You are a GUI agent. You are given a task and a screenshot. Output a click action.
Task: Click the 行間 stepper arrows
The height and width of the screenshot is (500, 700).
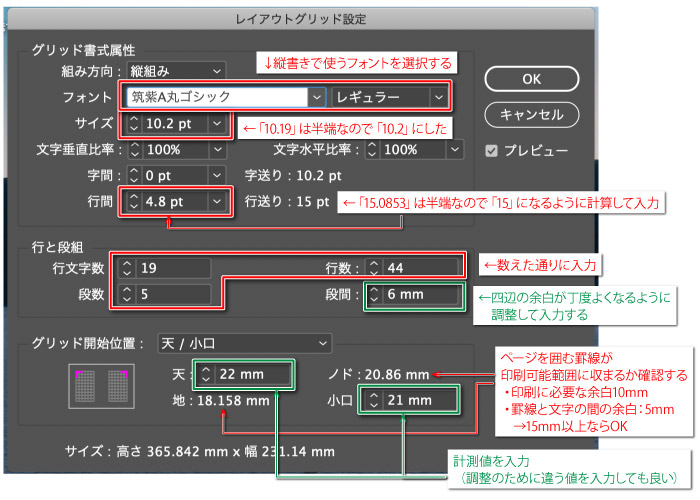click(136, 201)
